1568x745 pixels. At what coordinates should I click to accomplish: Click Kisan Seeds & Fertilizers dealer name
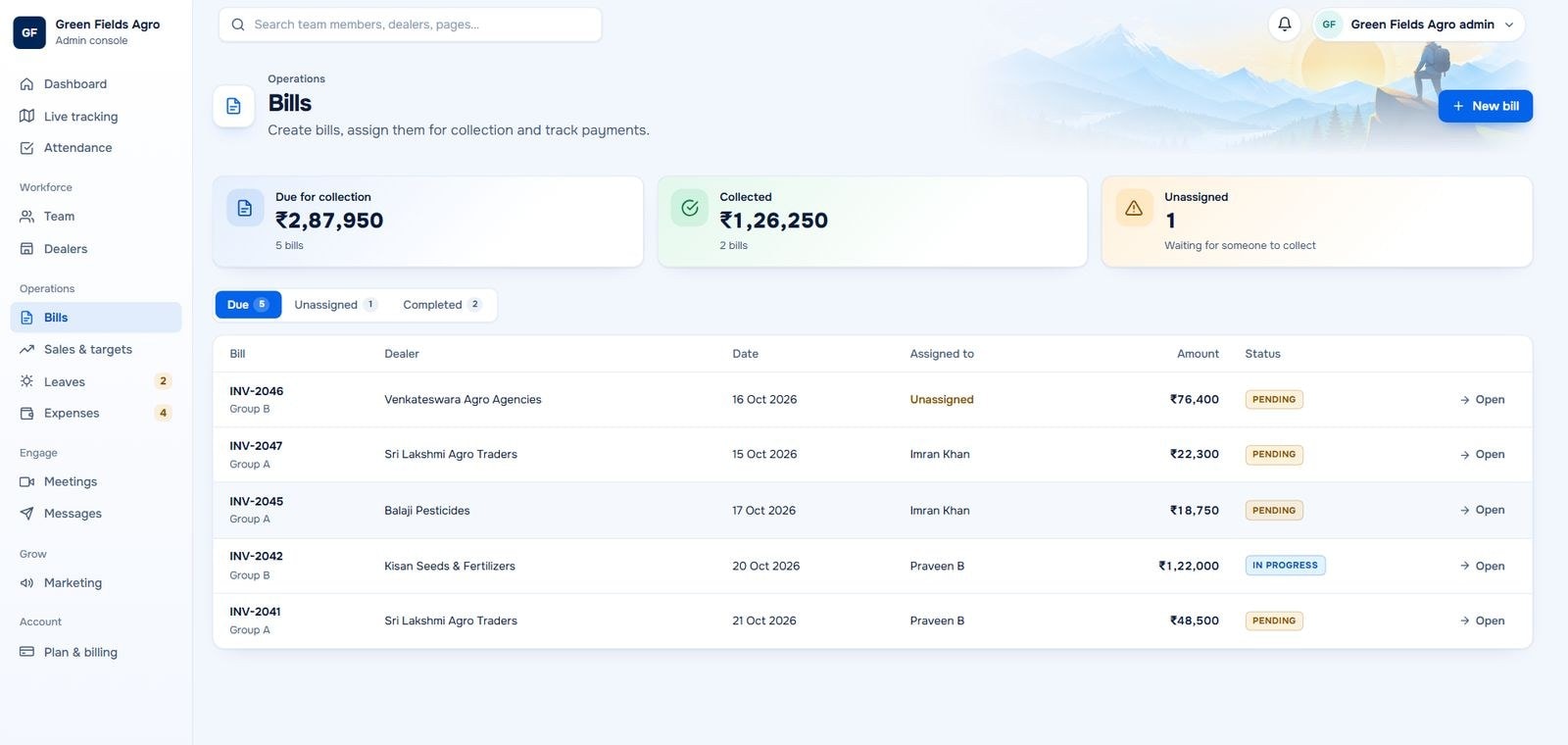click(450, 567)
